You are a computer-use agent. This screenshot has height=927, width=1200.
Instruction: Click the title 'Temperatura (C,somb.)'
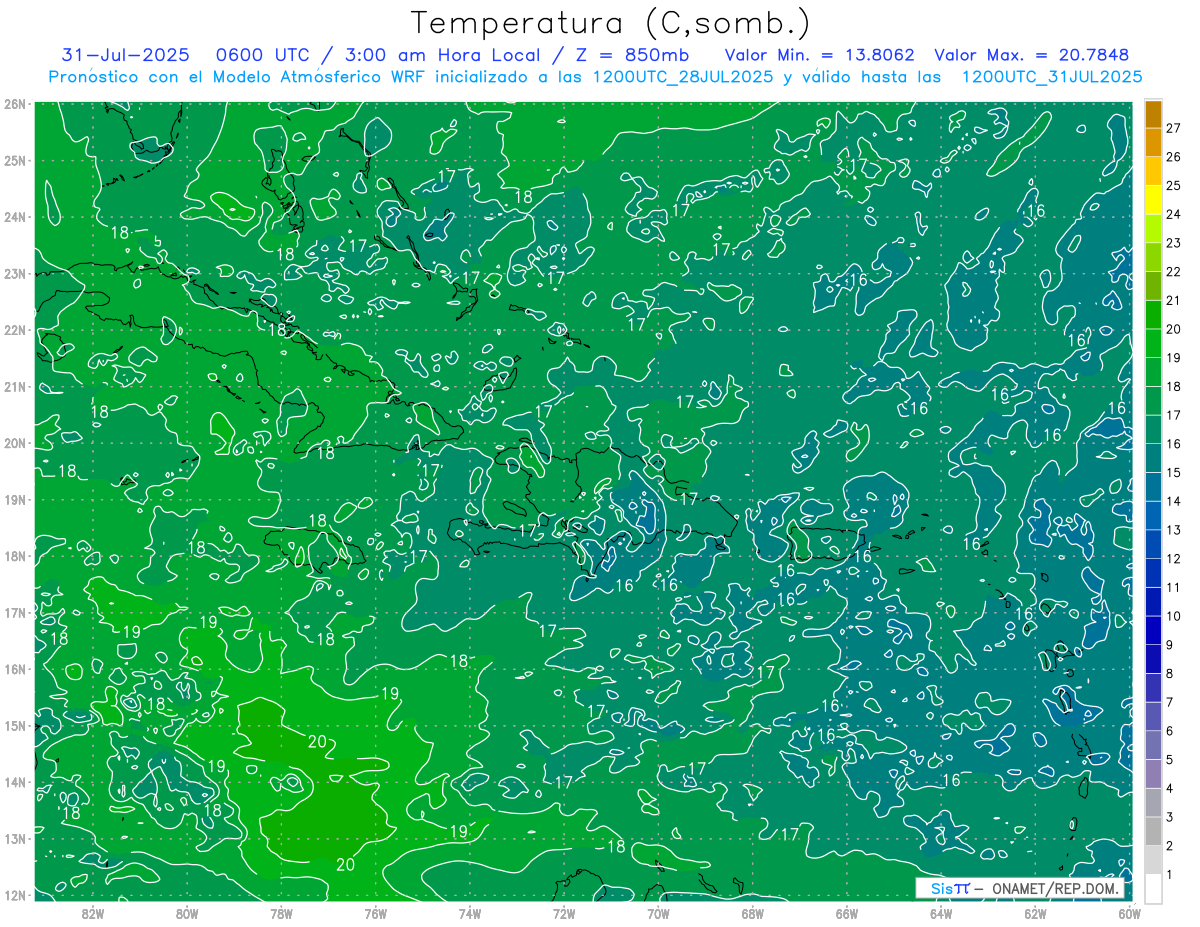[610, 23]
